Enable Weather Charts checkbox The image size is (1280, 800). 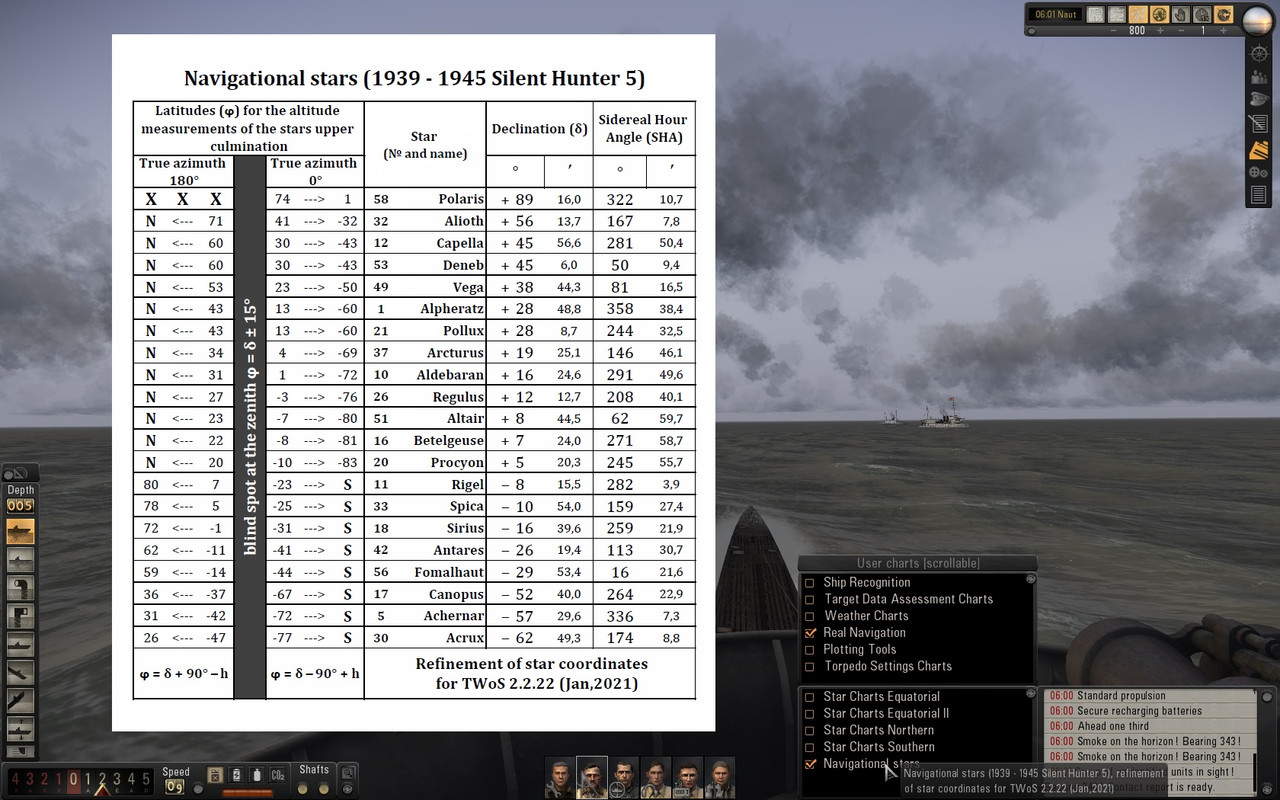[x=810, y=616]
